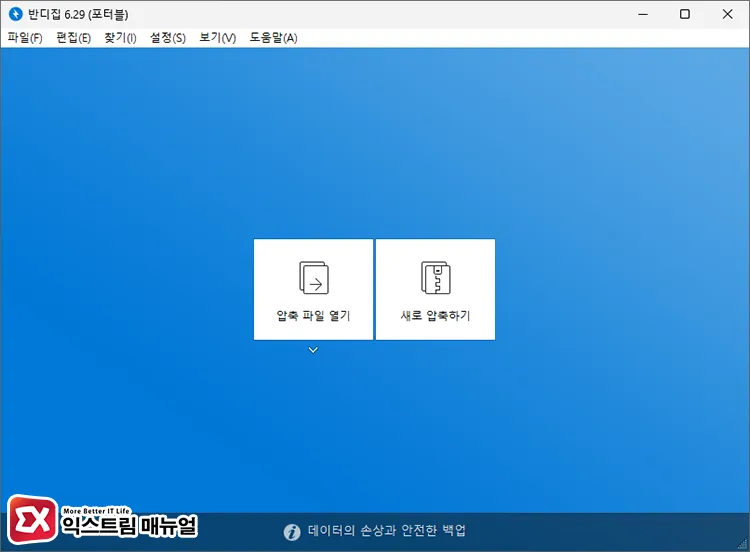The width and height of the screenshot is (750, 552).
Task: Click the resize grip in the bottom-right corner
Action: tap(742, 544)
